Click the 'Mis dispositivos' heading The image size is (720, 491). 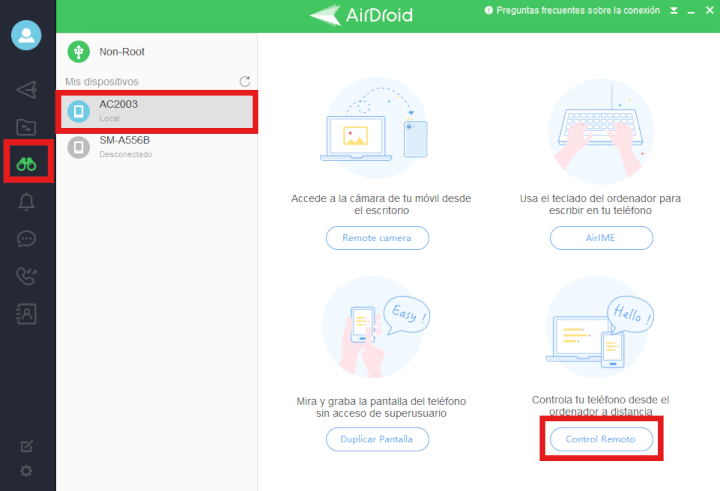click(102, 82)
